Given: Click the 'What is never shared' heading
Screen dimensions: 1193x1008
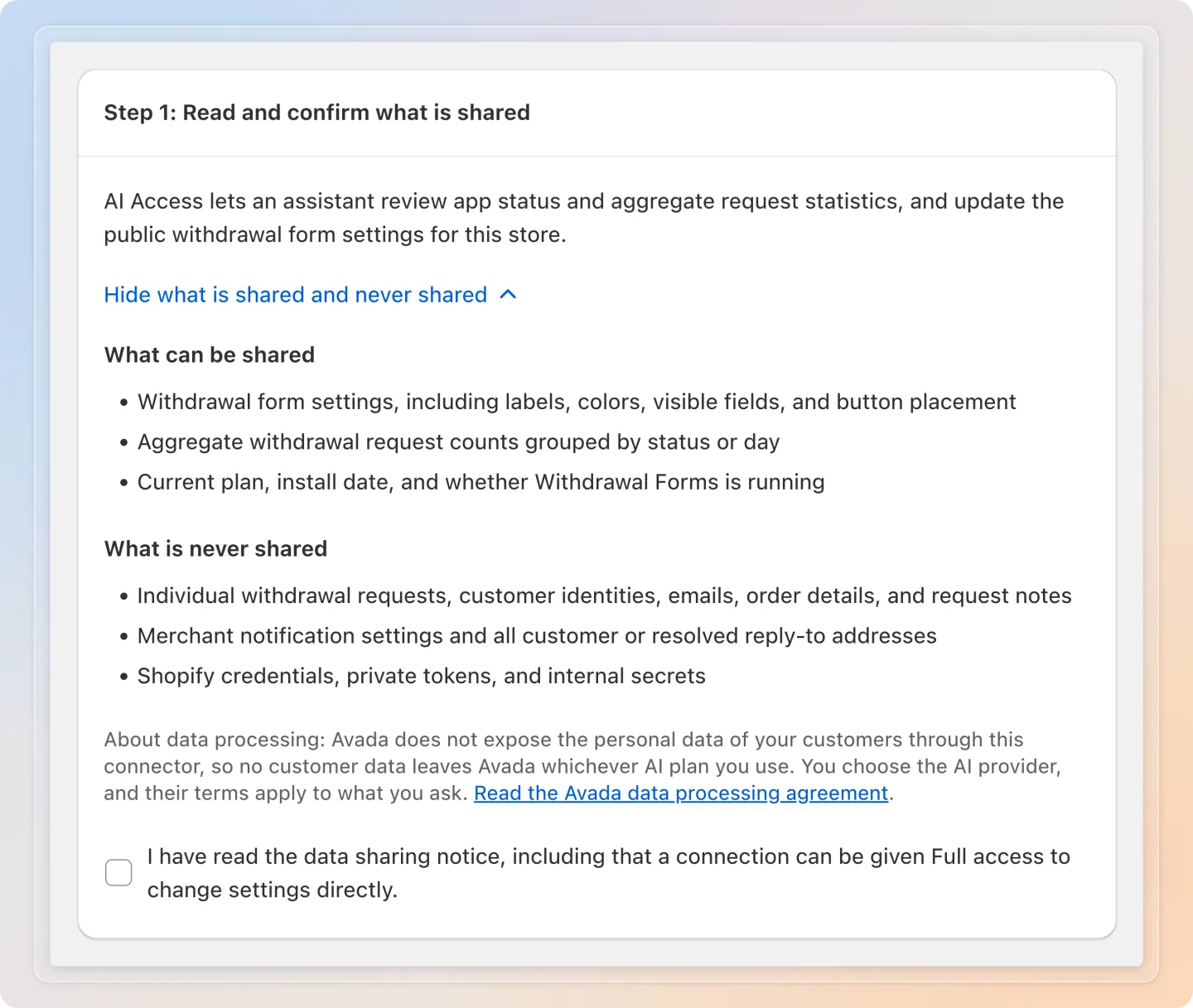Looking at the screenshot, I should (x=215, y=548).
